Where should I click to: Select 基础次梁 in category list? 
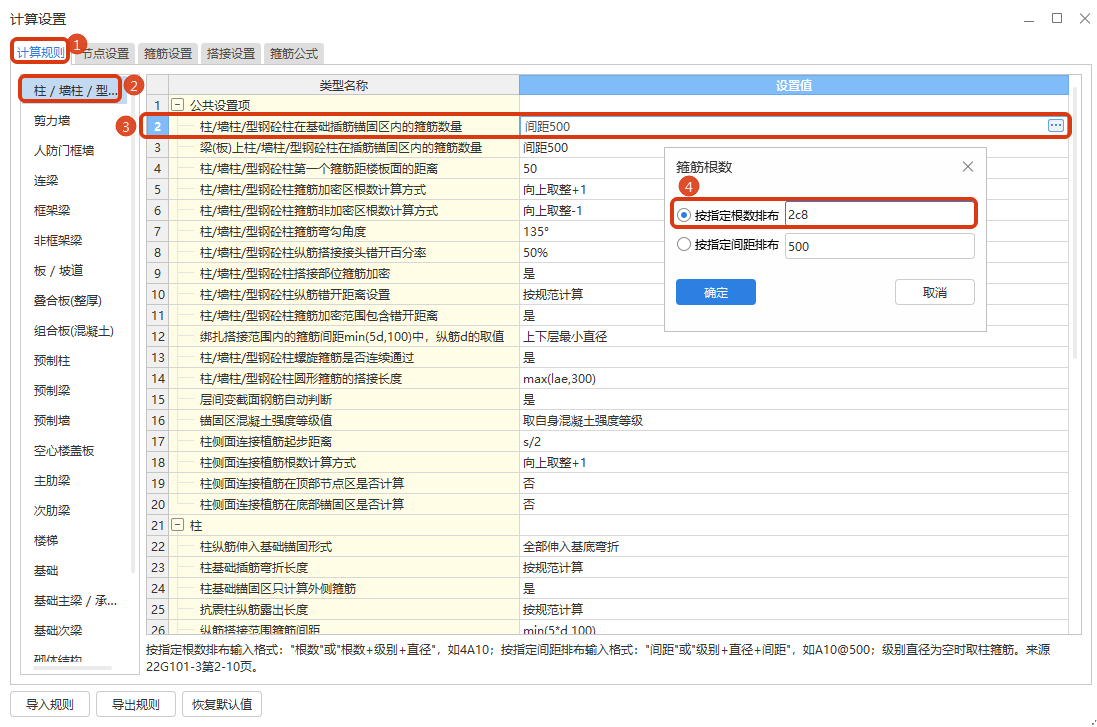coord(57,630)
